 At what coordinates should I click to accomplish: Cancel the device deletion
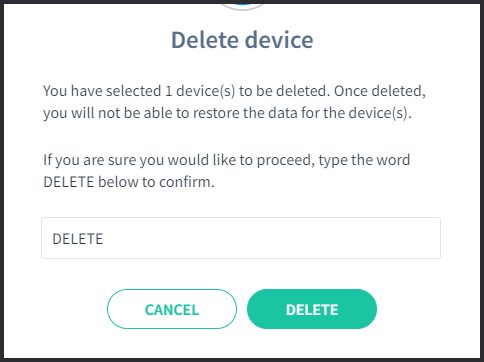[x=172, y=309]
